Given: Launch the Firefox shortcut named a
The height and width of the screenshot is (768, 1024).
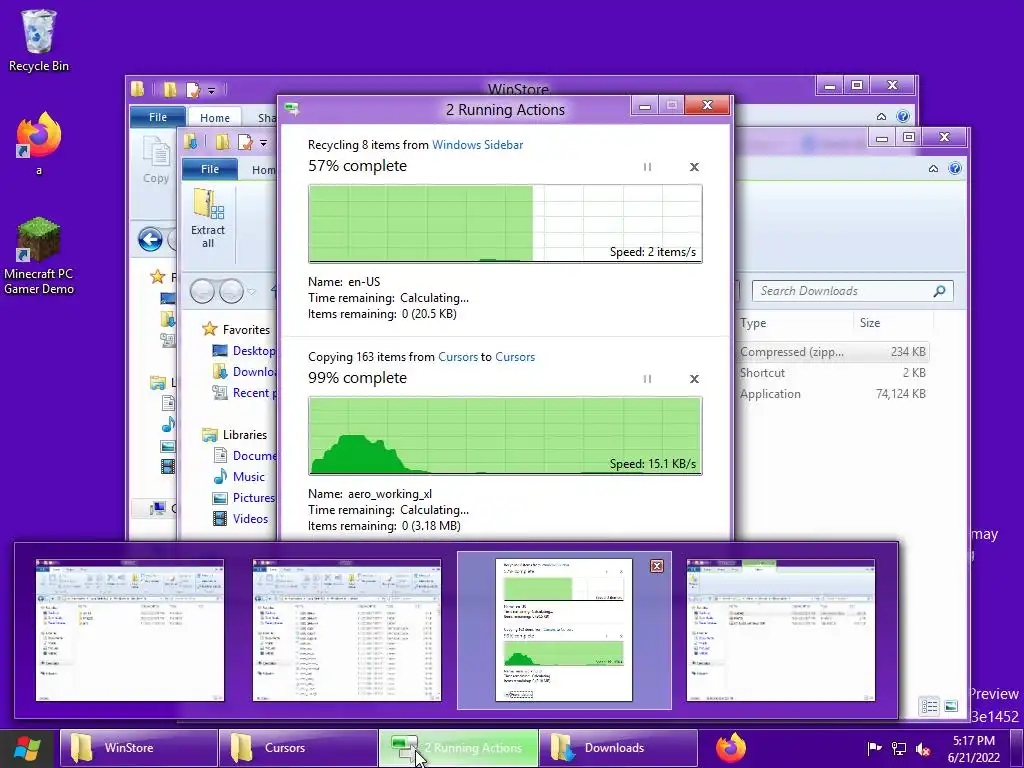Looking at the screenshot, I should tap(39, 144).
